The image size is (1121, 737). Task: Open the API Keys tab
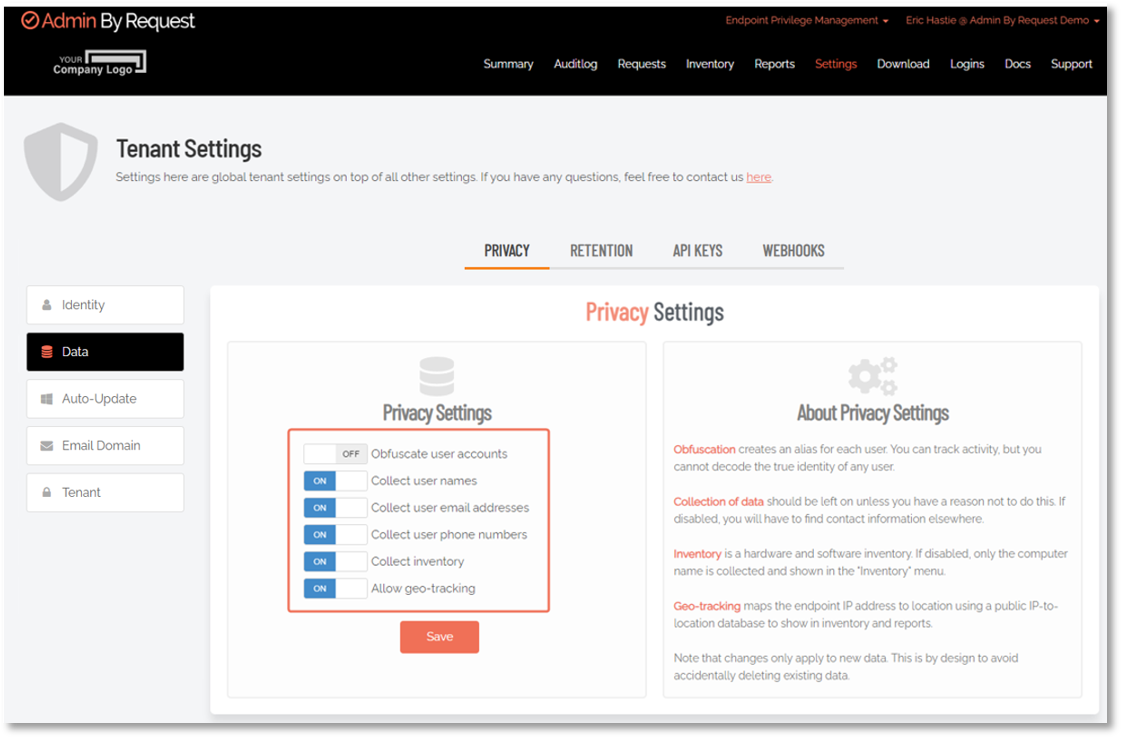tap(697, 251)
